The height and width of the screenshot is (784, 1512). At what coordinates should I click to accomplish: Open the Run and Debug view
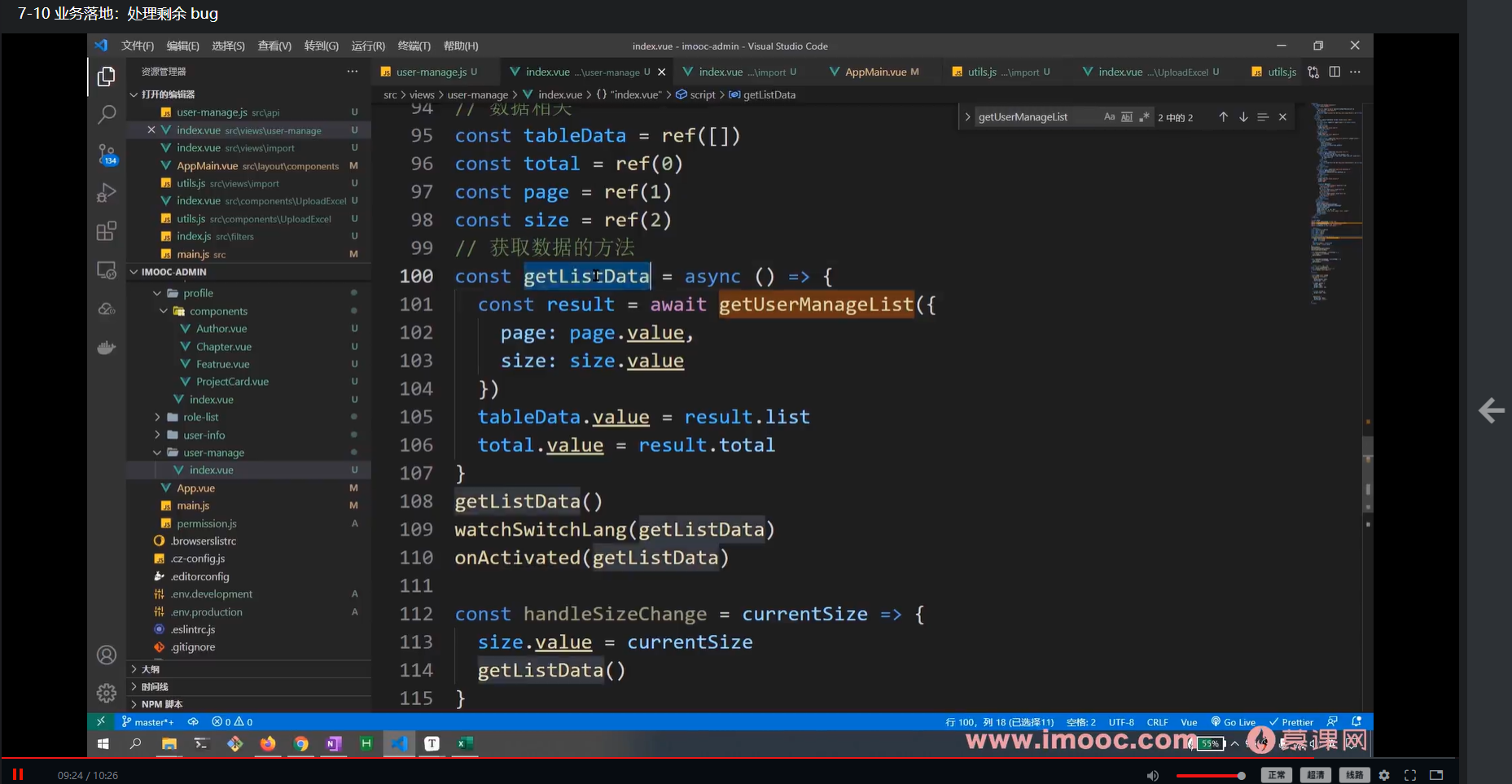107,193
